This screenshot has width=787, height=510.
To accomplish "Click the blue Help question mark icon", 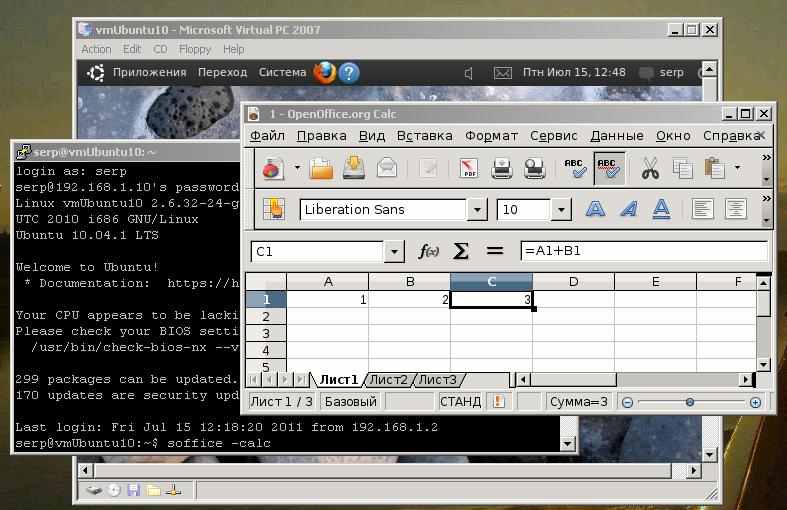I will click(x=349, y=73).
